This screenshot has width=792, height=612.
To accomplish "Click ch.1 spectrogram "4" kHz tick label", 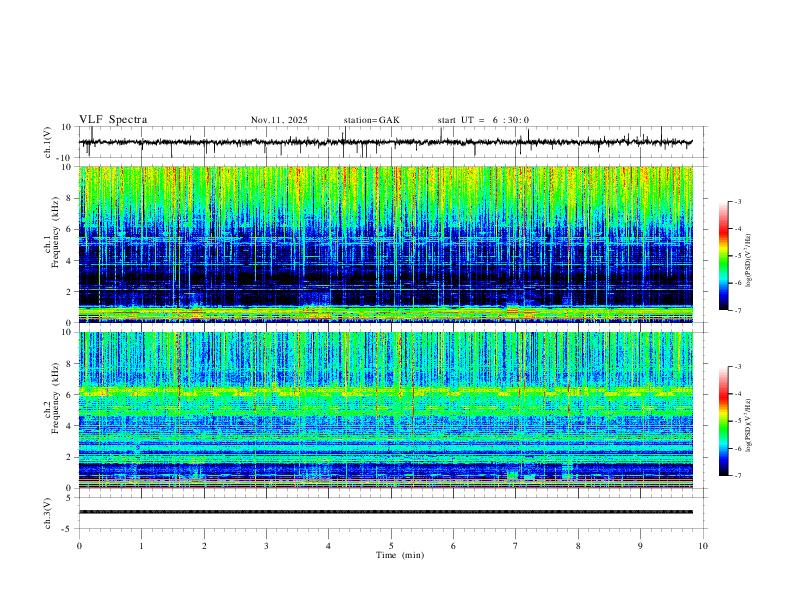I will pyautogui.click(x=69, y=261).
